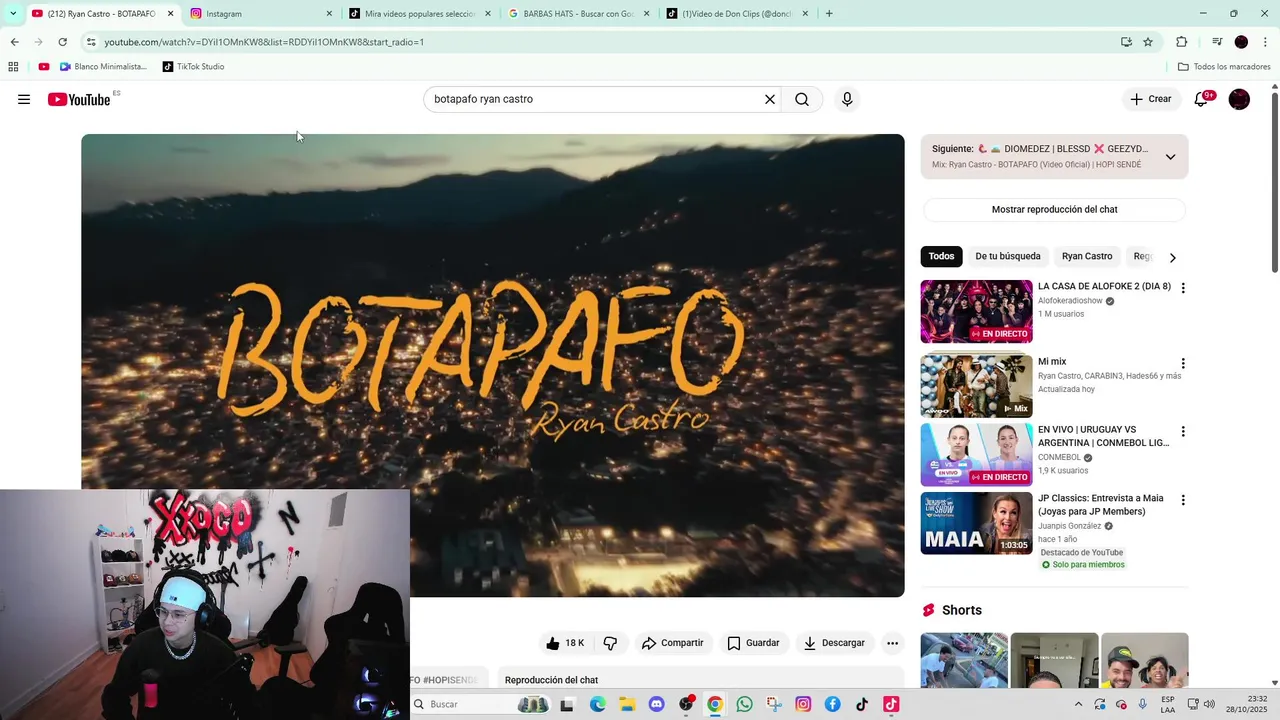Bookmark this page with the star
Viewport: 1280px width, 720px height.
tap(1148, 42)
